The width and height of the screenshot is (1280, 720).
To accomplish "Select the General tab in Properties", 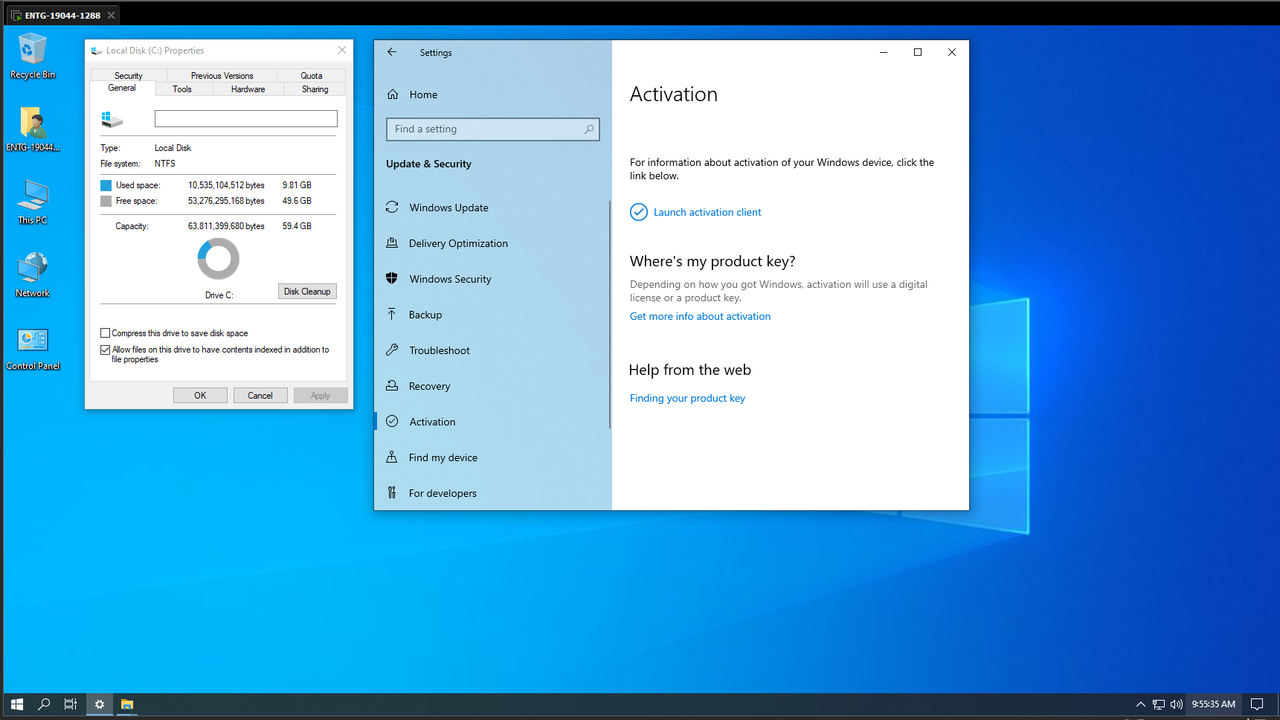I will tap(122, 88).
